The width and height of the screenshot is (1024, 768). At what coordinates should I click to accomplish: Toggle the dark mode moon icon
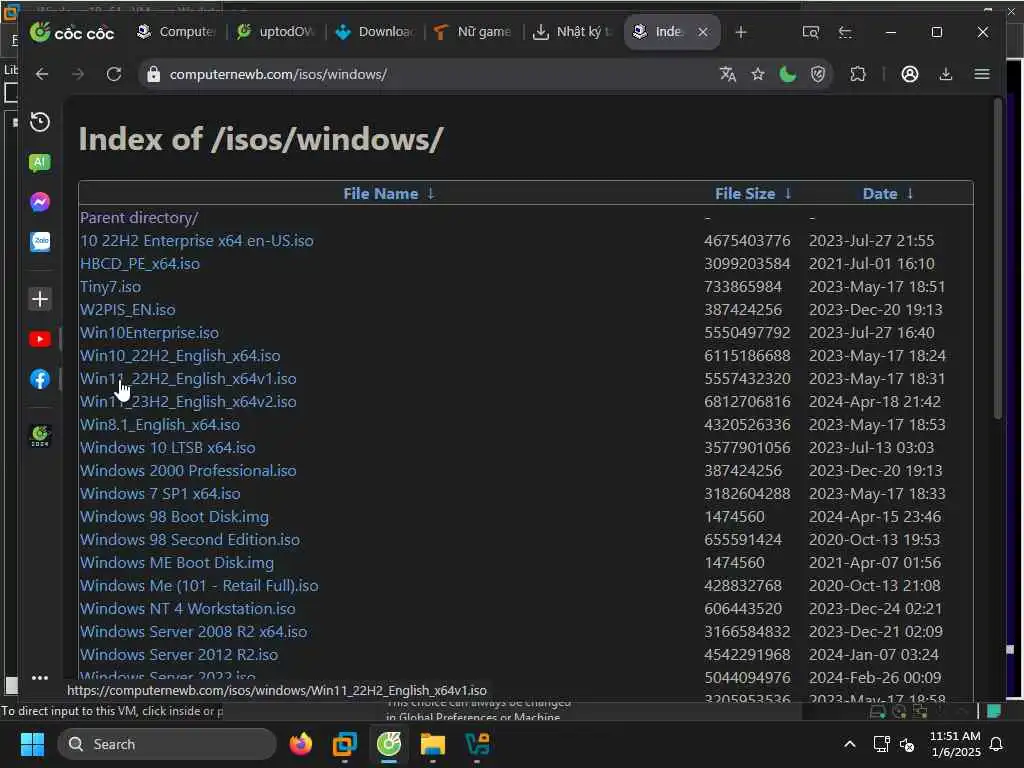[788, 74]
